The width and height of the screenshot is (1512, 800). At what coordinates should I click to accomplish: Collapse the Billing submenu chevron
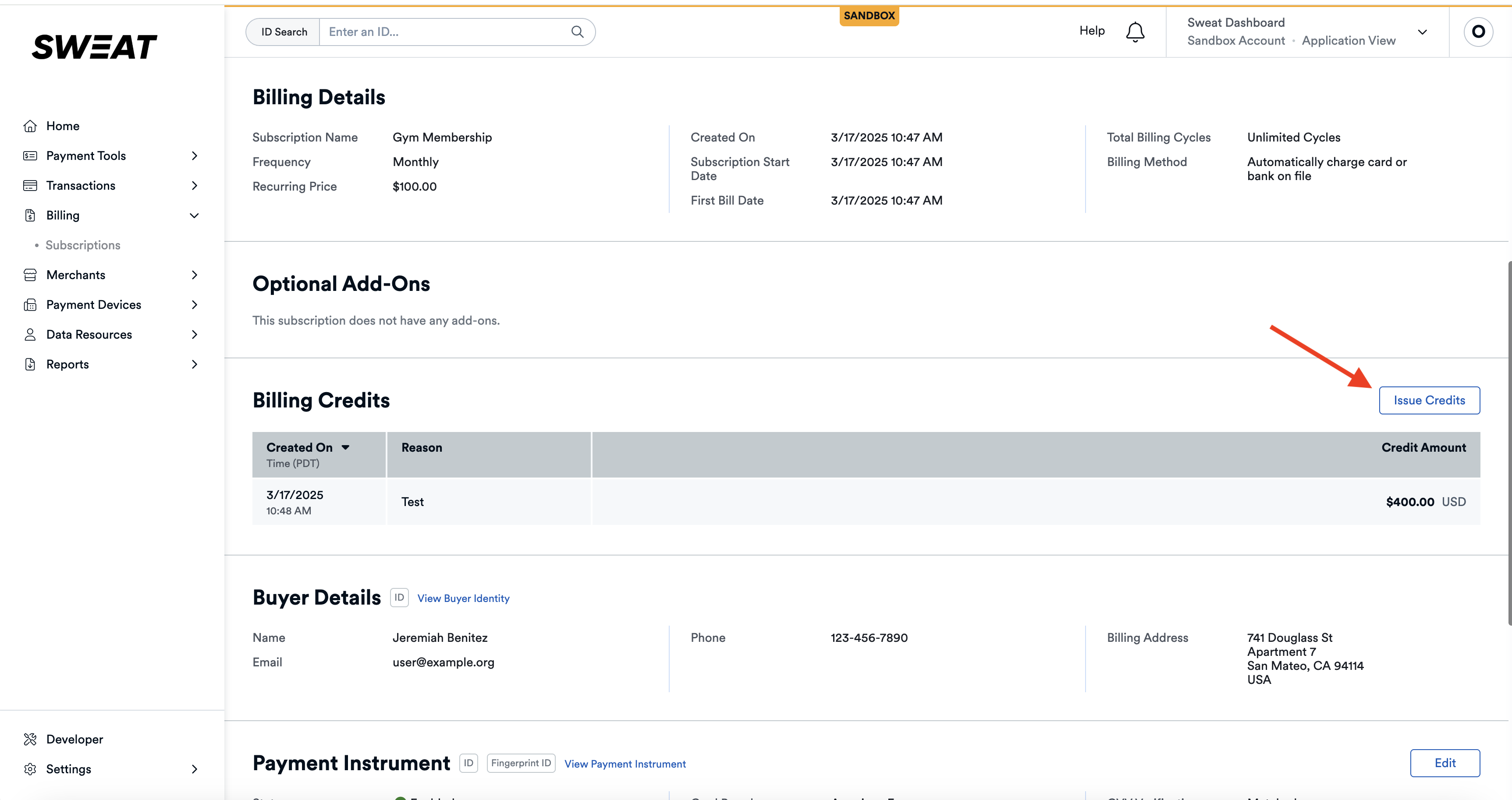tap(194, 216)
